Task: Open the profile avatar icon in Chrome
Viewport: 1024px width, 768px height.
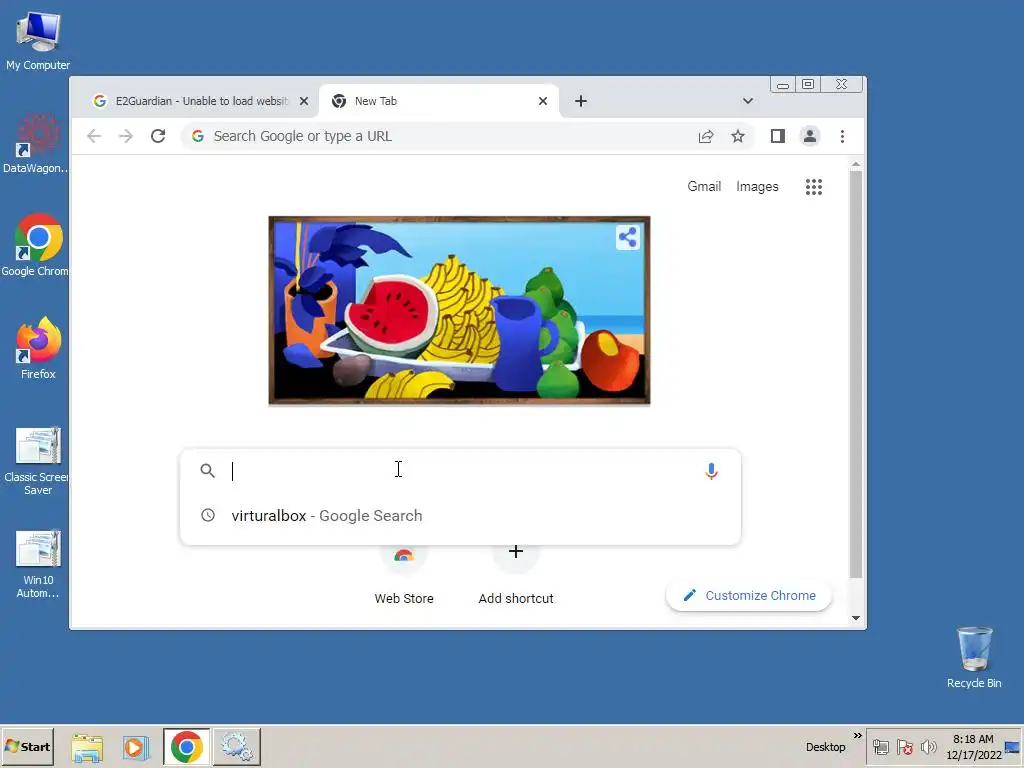Action: (810, 136)
